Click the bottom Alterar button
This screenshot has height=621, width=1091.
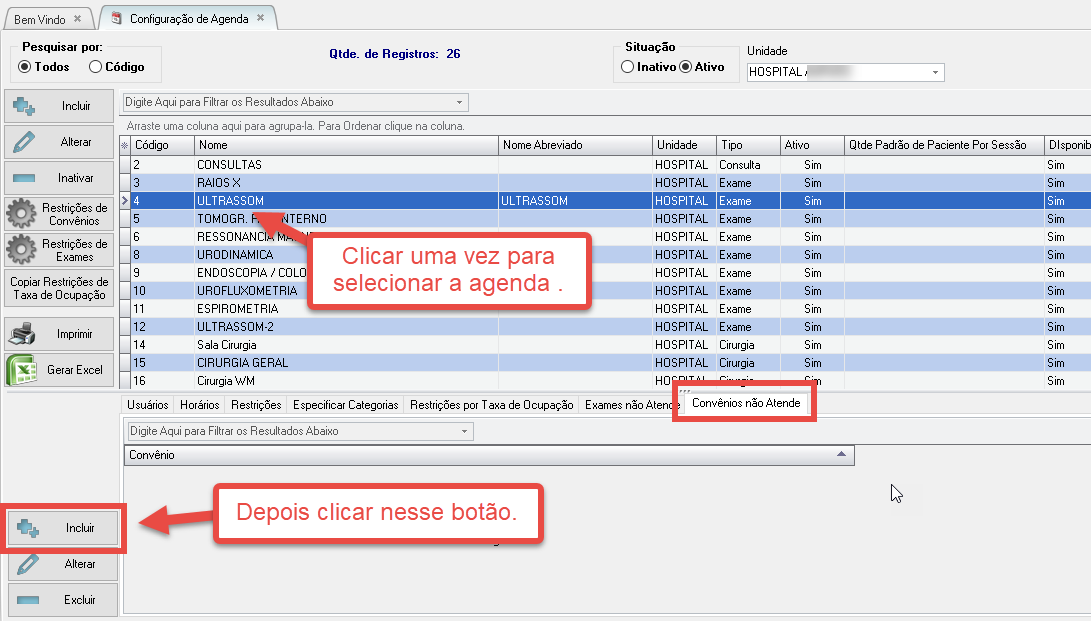click(63, 564)
